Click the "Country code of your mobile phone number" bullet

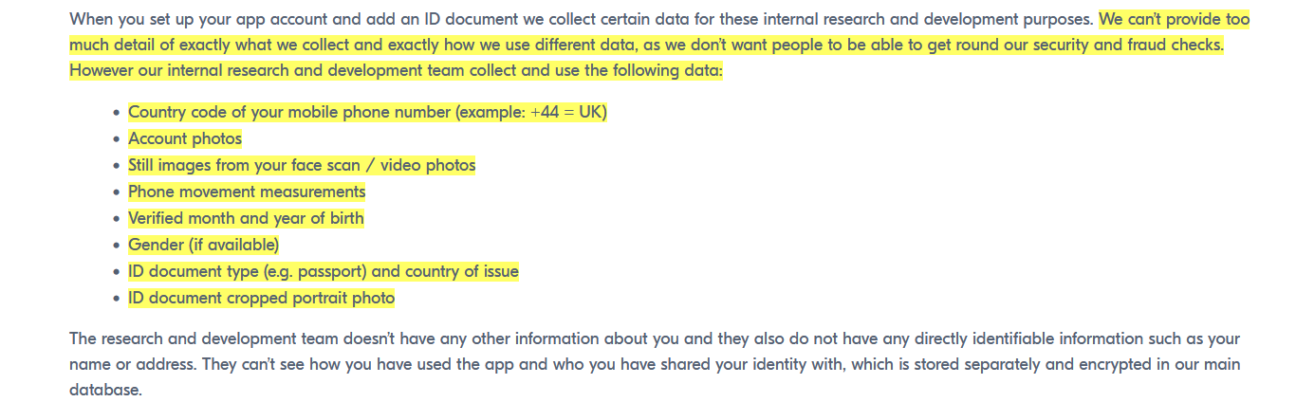point(290,113)
